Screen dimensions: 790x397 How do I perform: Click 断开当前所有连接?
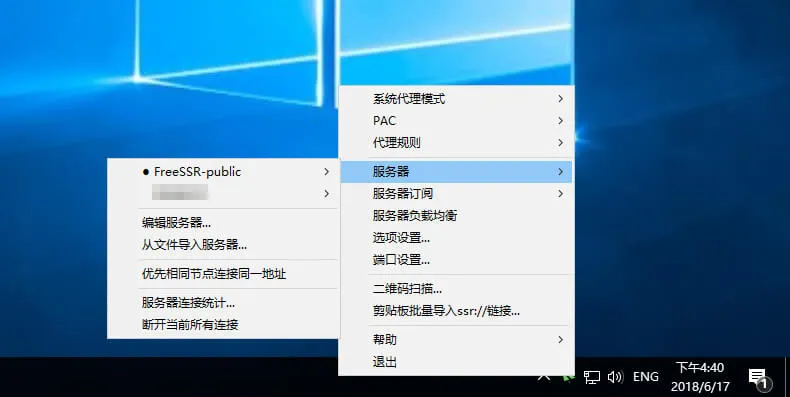224,325
